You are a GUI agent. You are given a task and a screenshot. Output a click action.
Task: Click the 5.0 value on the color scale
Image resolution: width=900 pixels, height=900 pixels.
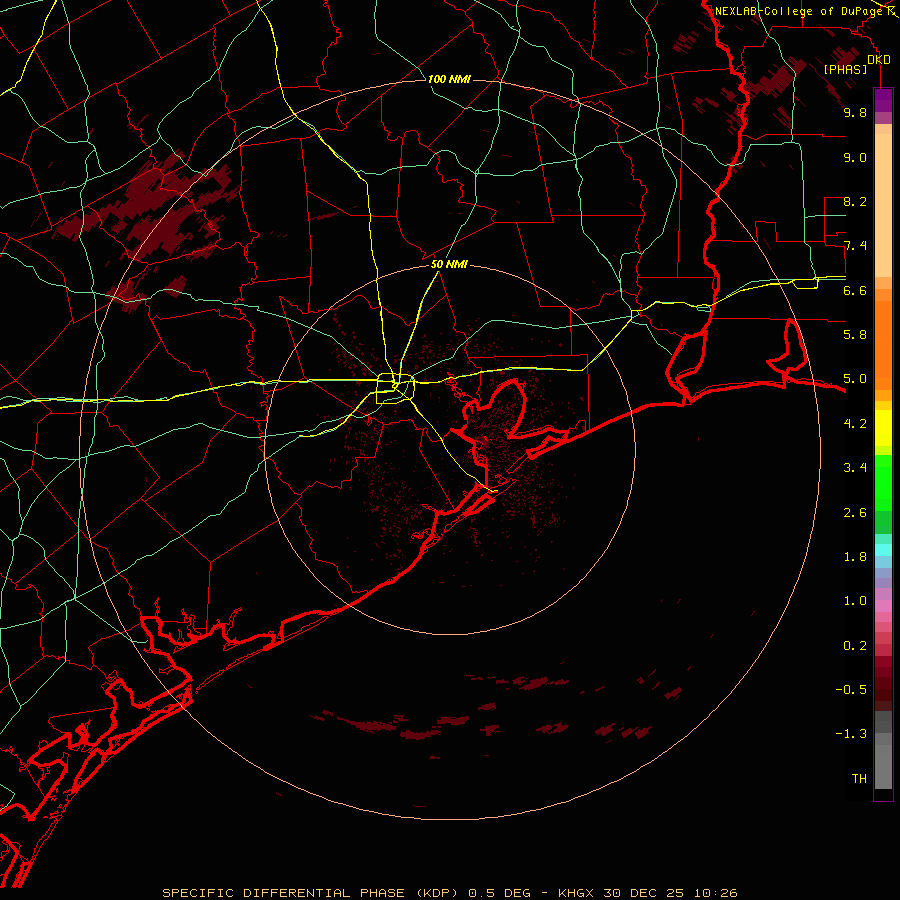pos(855,379)
